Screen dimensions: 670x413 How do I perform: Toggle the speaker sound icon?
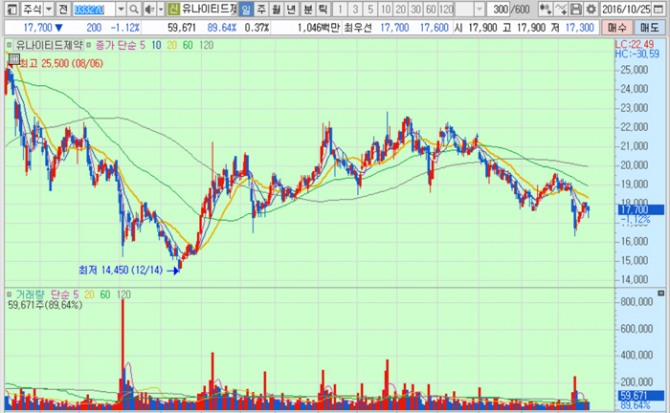tap(149, 9)
